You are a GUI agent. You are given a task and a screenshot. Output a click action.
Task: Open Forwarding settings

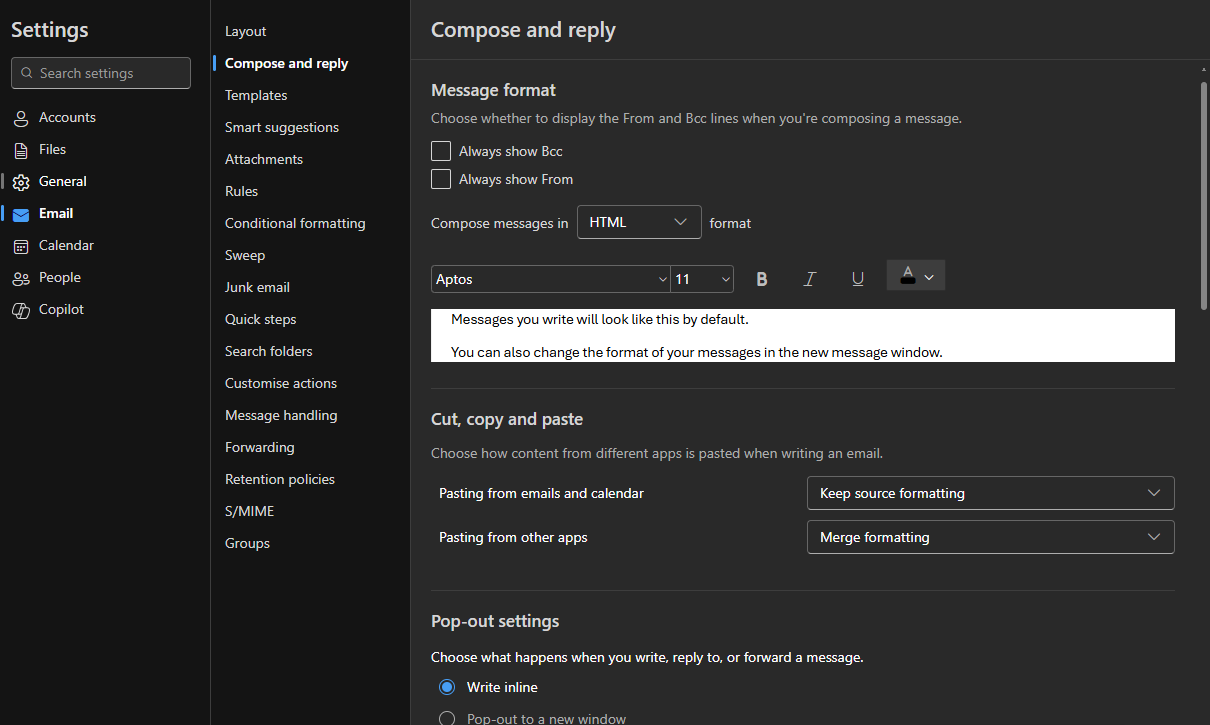coord(260,447)
